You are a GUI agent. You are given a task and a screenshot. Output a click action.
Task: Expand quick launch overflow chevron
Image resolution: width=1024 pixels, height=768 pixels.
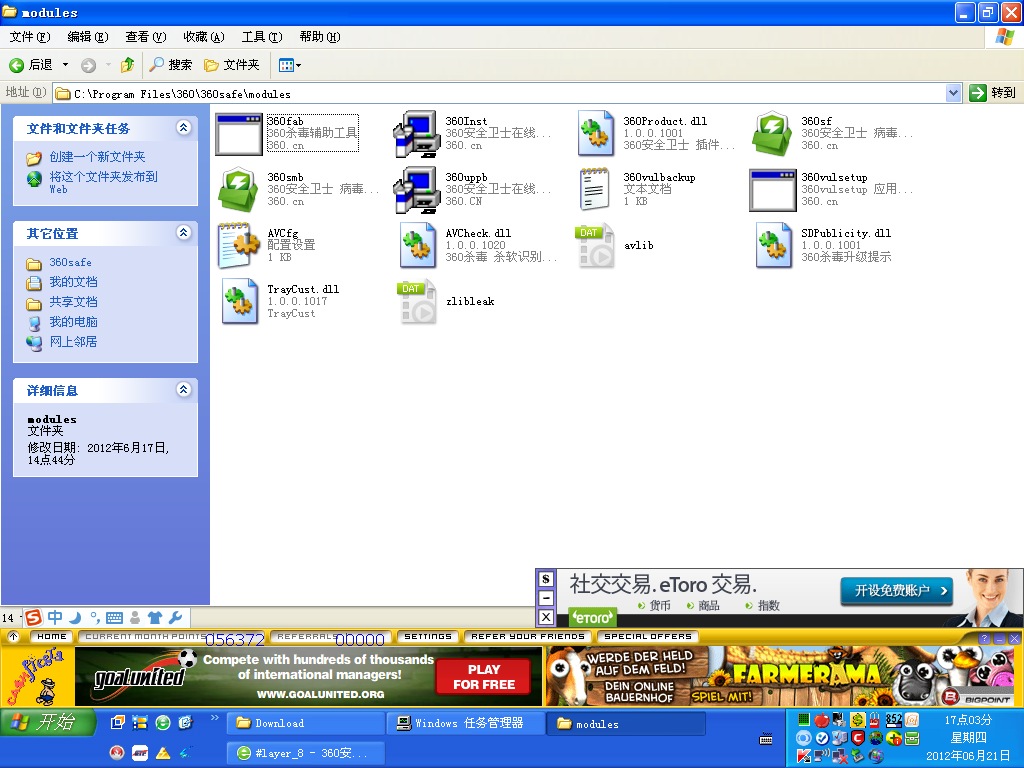point(214,718)
